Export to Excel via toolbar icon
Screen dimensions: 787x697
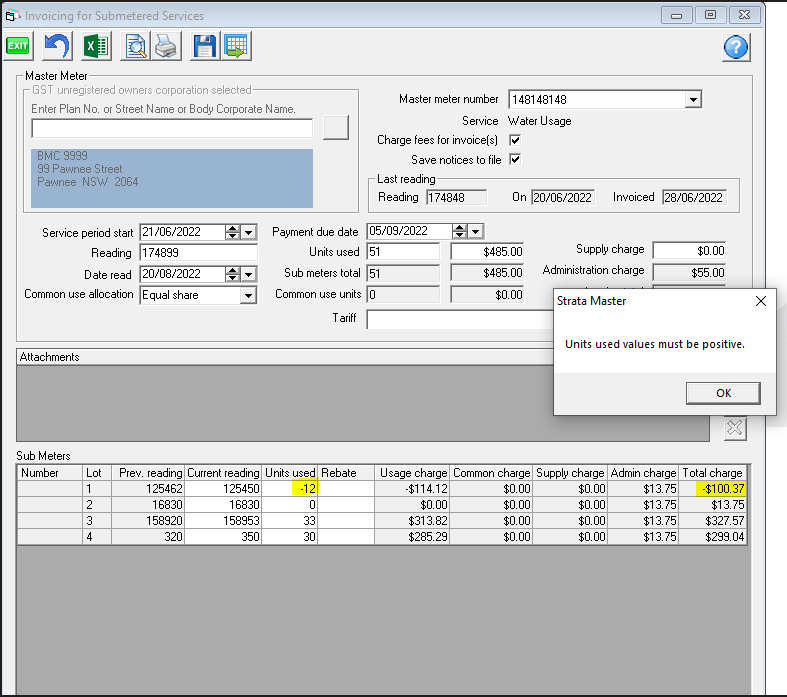[x=96, y=46]
